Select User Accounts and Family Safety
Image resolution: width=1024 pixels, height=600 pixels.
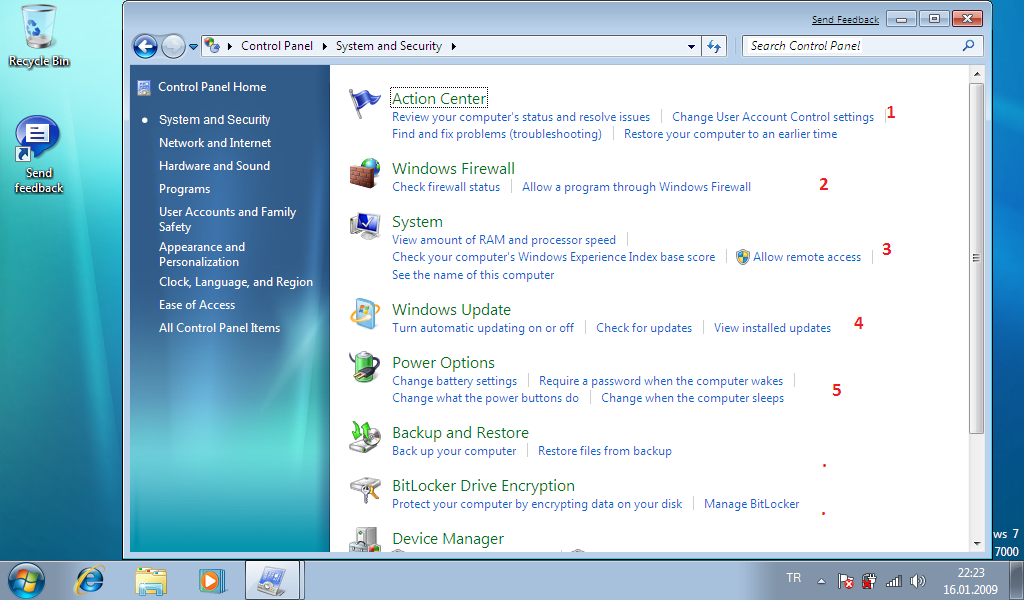tap(227, 219)
